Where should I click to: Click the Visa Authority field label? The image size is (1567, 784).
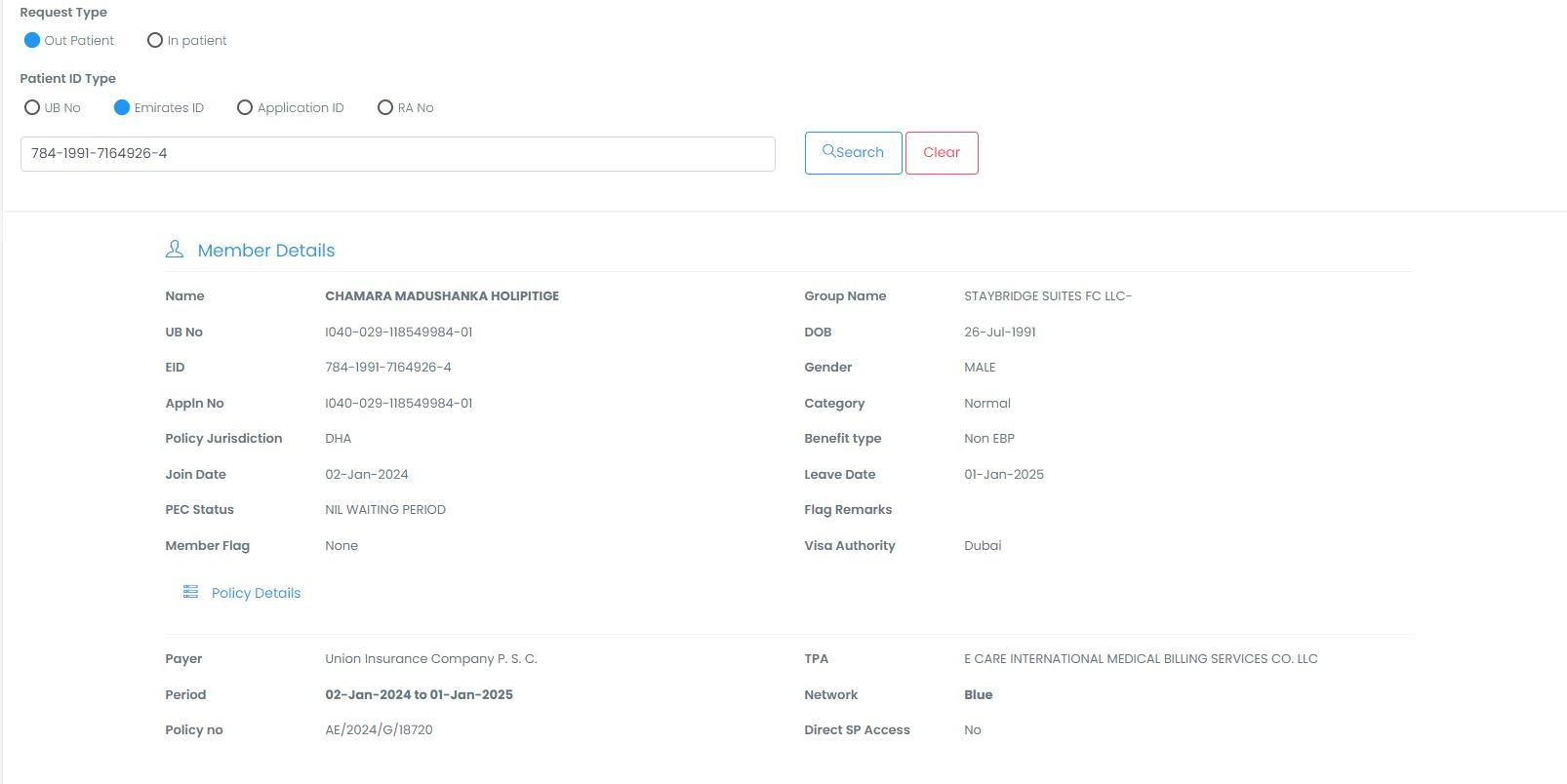click(849, 545)
